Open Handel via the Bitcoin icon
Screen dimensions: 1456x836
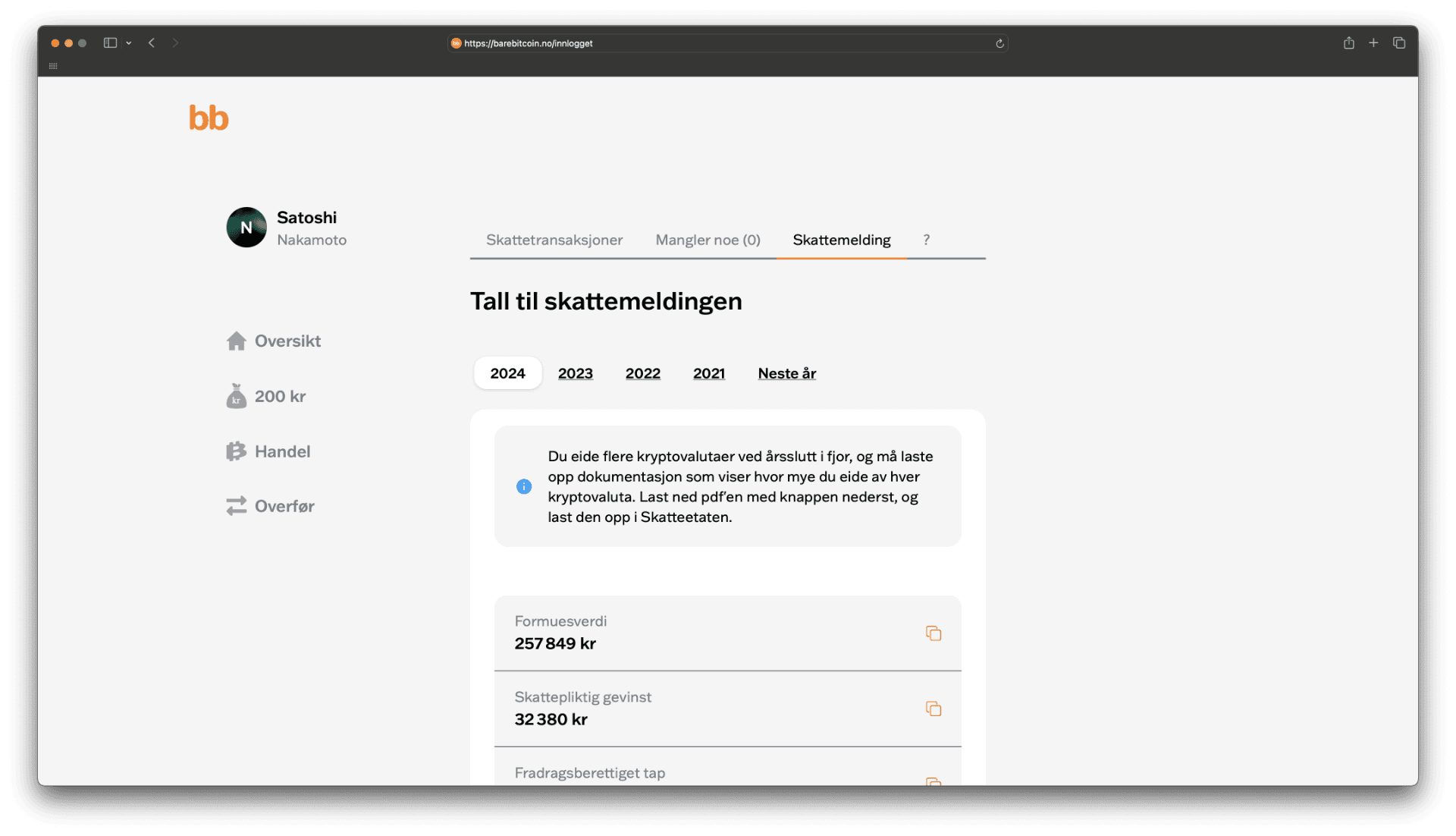tap(237, 451)
